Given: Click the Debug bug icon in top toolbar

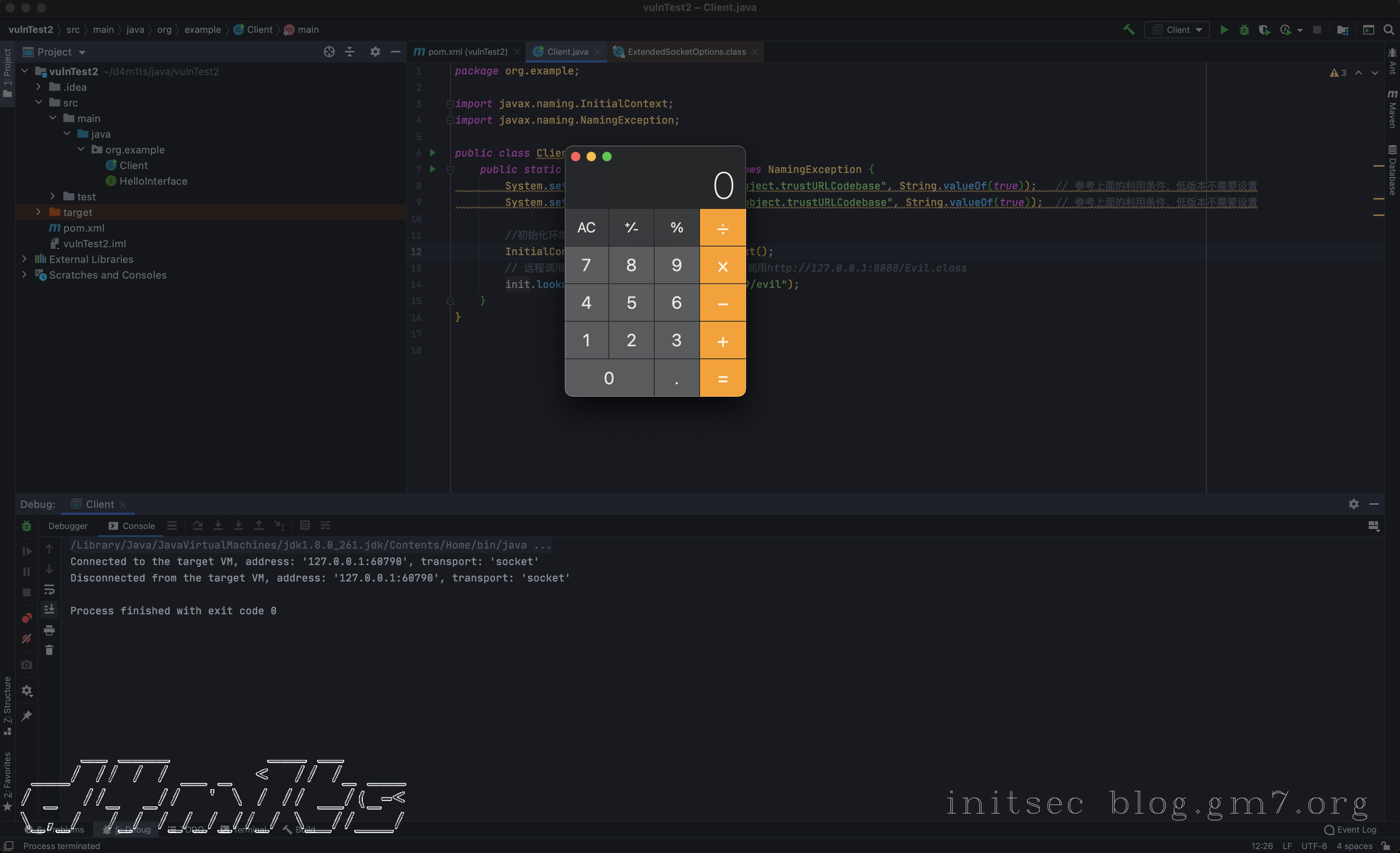Looking at the screenshot, I should coord(1244,30).
